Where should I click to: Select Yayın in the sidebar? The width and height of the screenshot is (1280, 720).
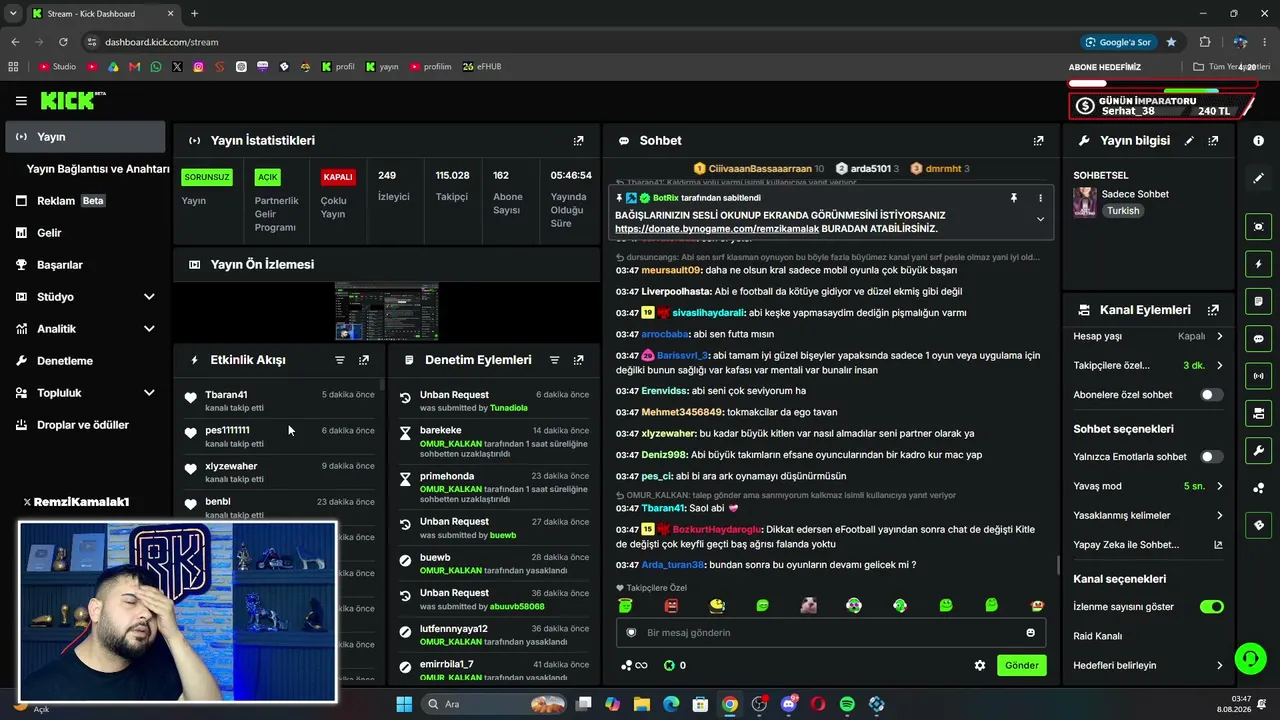pyautogui.click(x=85, y=137)
